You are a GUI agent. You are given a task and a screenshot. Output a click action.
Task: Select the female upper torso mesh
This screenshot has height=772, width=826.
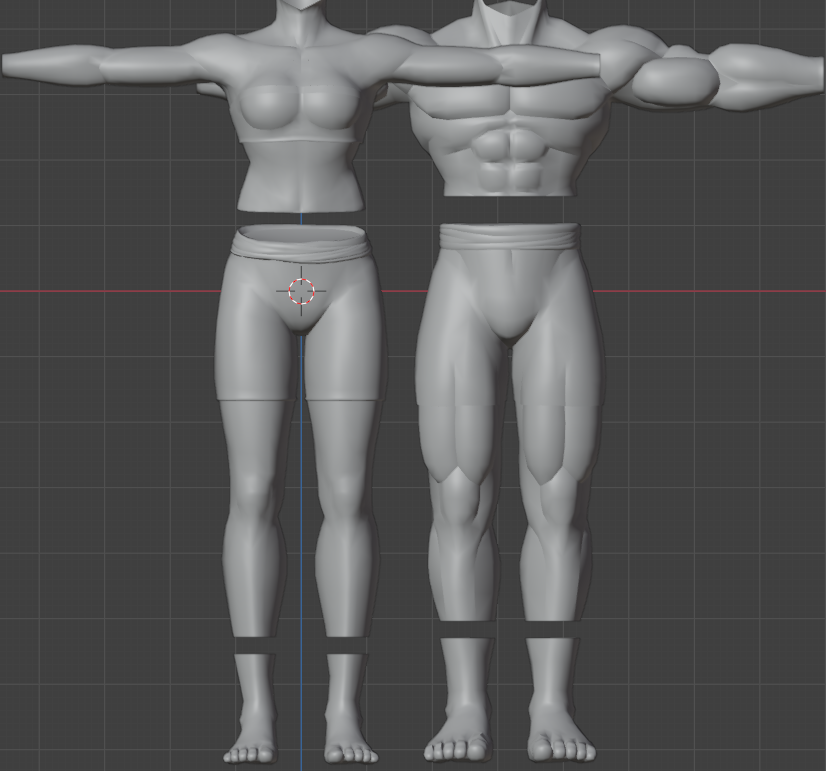pos(300,126)
